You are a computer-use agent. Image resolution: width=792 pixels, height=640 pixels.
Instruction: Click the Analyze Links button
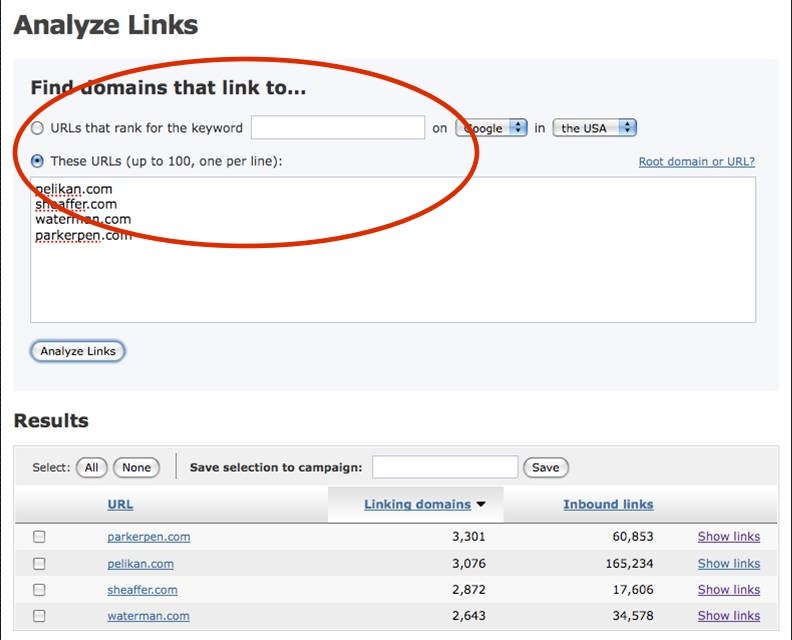click(78, 351)
